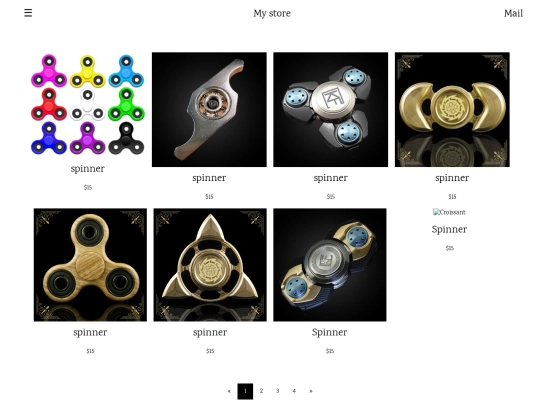The image size is (540, 405).
Task: Go to previous page with « arrow
Action: click(x=229, y=391)
